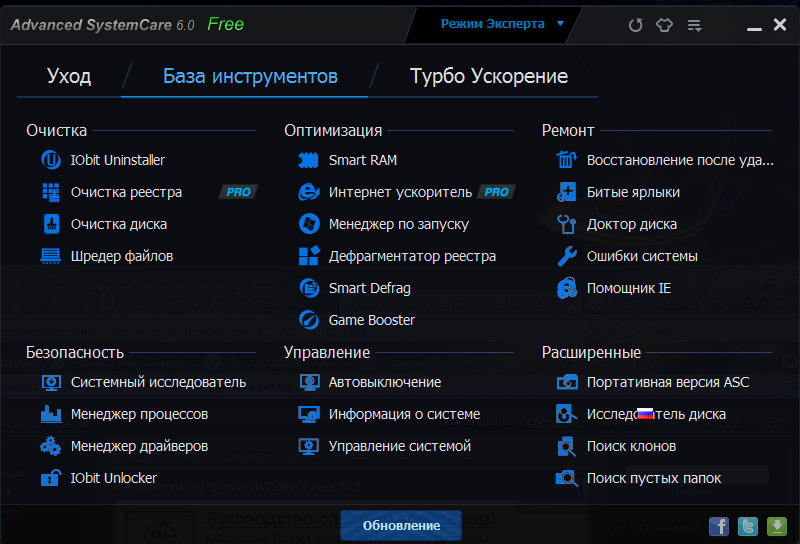800x544 pixels.
Task: Click the Дефрагментатор реестра icon
Action: point(309,256)
